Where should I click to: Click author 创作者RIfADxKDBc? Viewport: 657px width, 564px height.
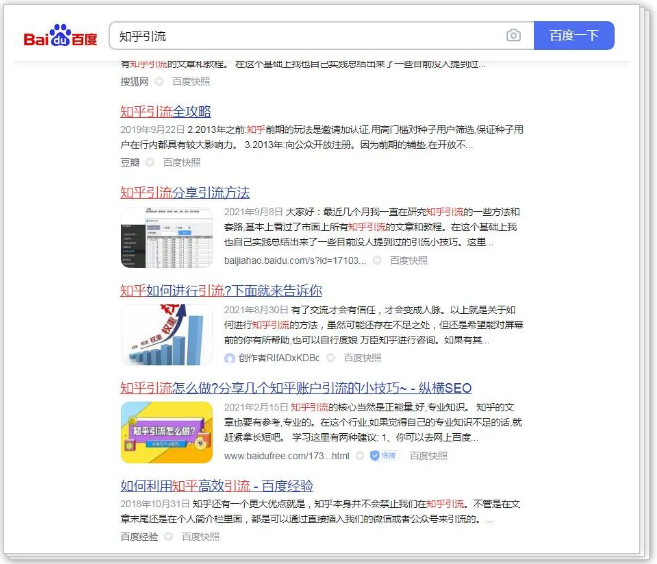(x=279, y=357)
